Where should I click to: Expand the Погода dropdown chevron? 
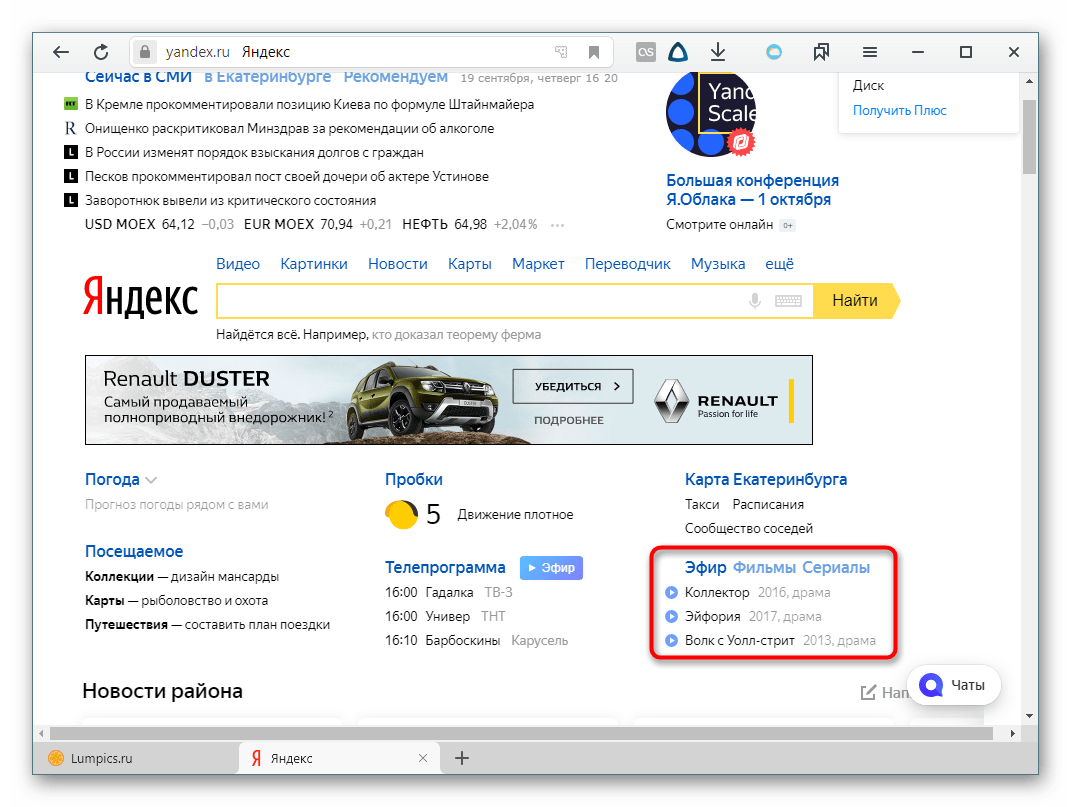(151, 480)
